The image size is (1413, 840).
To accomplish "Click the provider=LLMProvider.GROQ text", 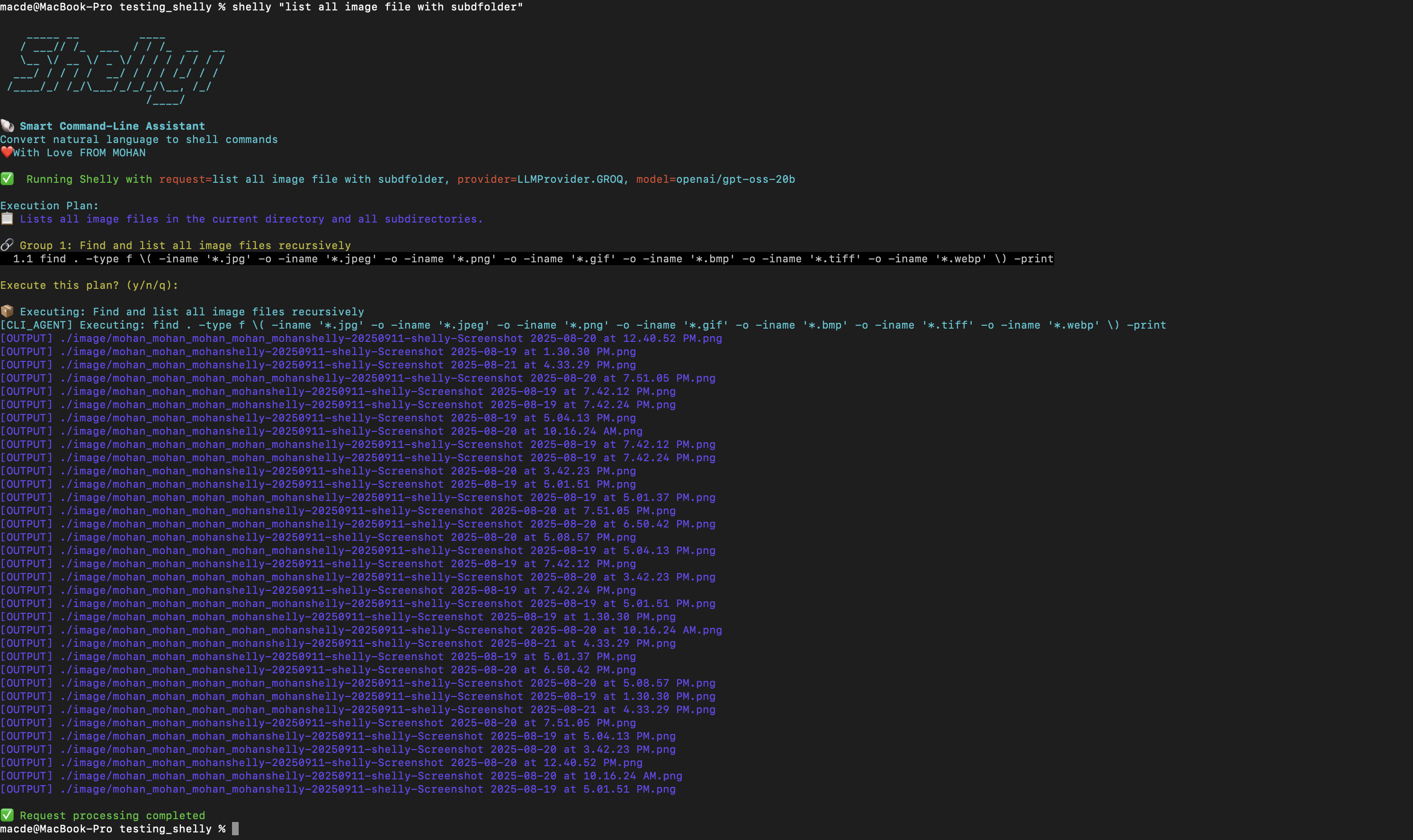I will point(540,179).
